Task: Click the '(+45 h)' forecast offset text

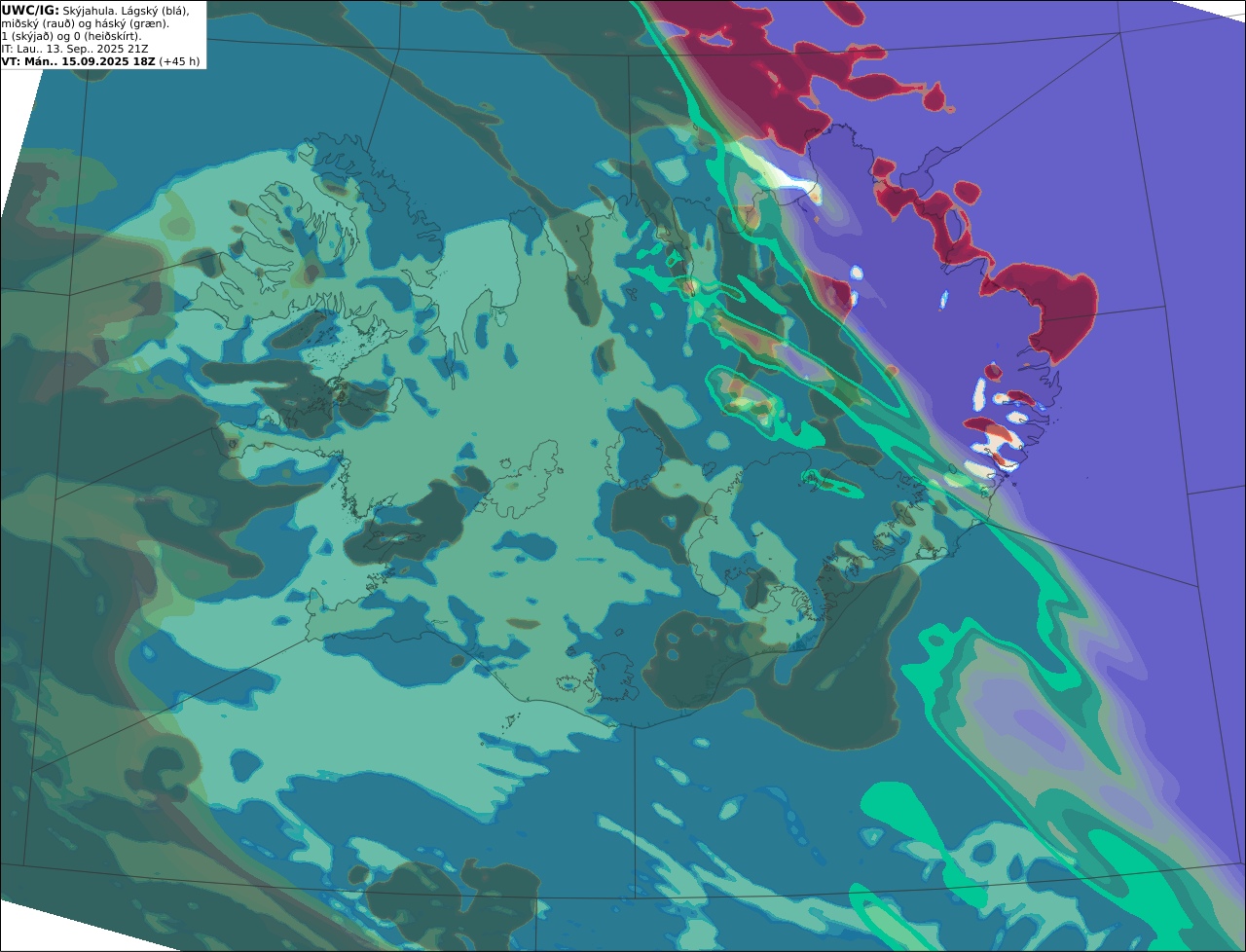Action: coord(180,60)
